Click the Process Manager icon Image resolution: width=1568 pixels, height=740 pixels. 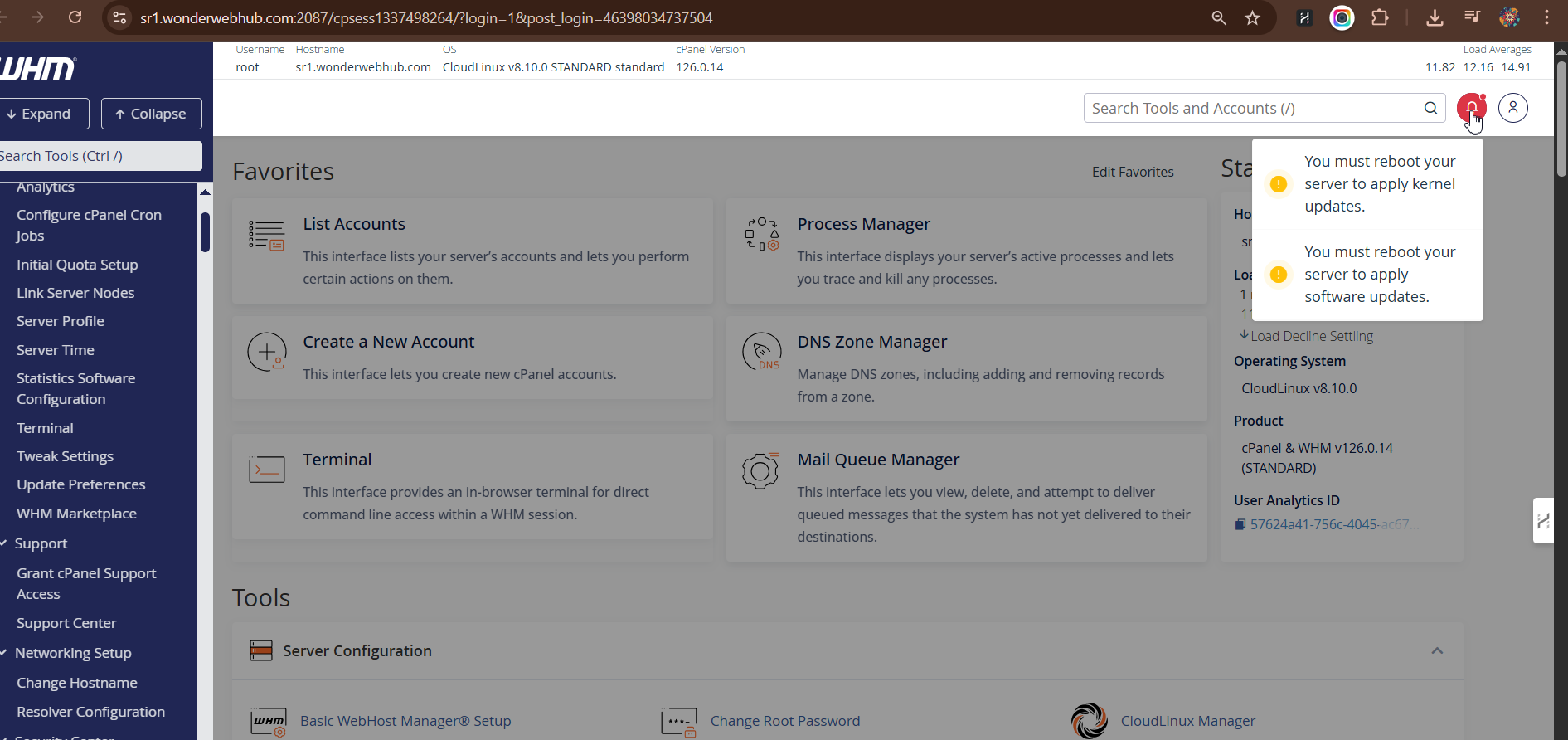tap(761, 235)
